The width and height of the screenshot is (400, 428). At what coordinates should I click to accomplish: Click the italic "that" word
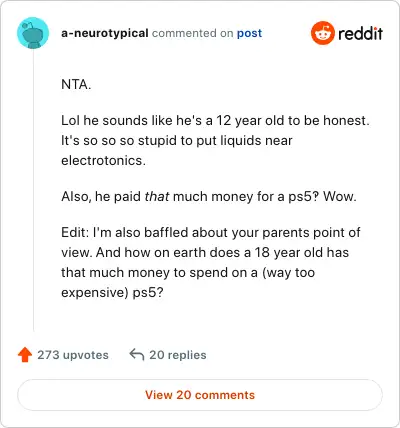[157, 196]
